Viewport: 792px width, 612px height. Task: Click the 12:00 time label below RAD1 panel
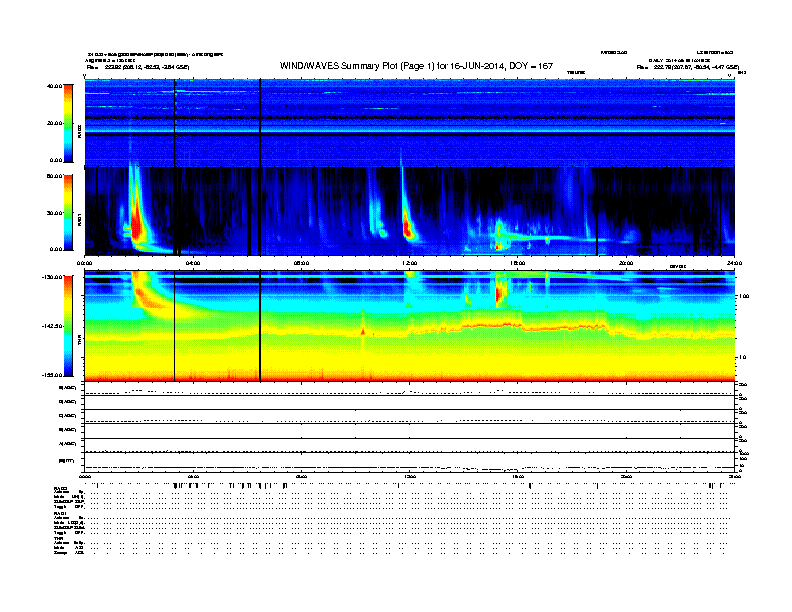[x=410, y=263]
